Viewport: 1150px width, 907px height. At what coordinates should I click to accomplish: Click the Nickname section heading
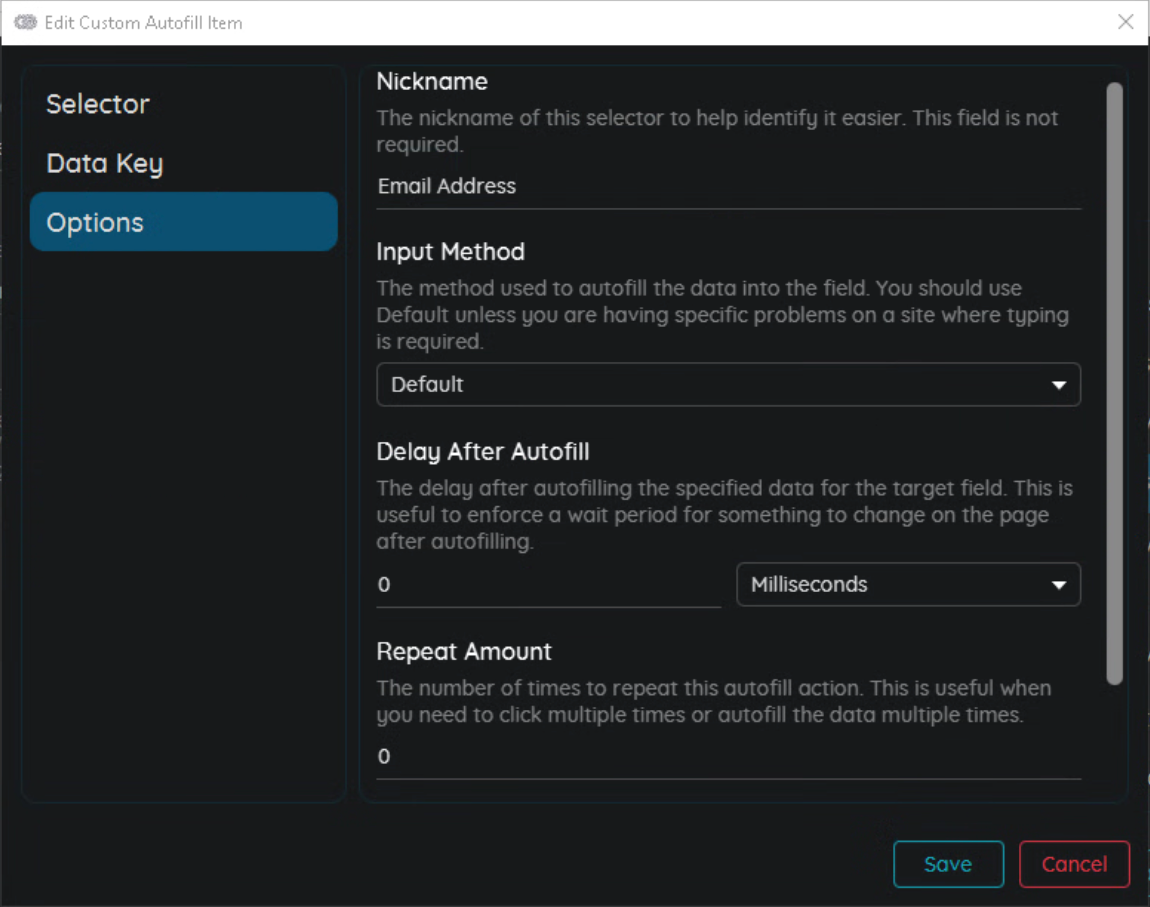click(432, 82)
